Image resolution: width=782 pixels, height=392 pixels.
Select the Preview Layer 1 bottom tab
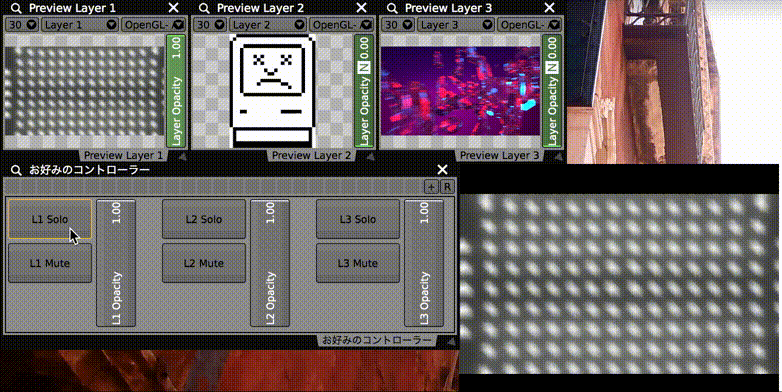click(123, 156)
